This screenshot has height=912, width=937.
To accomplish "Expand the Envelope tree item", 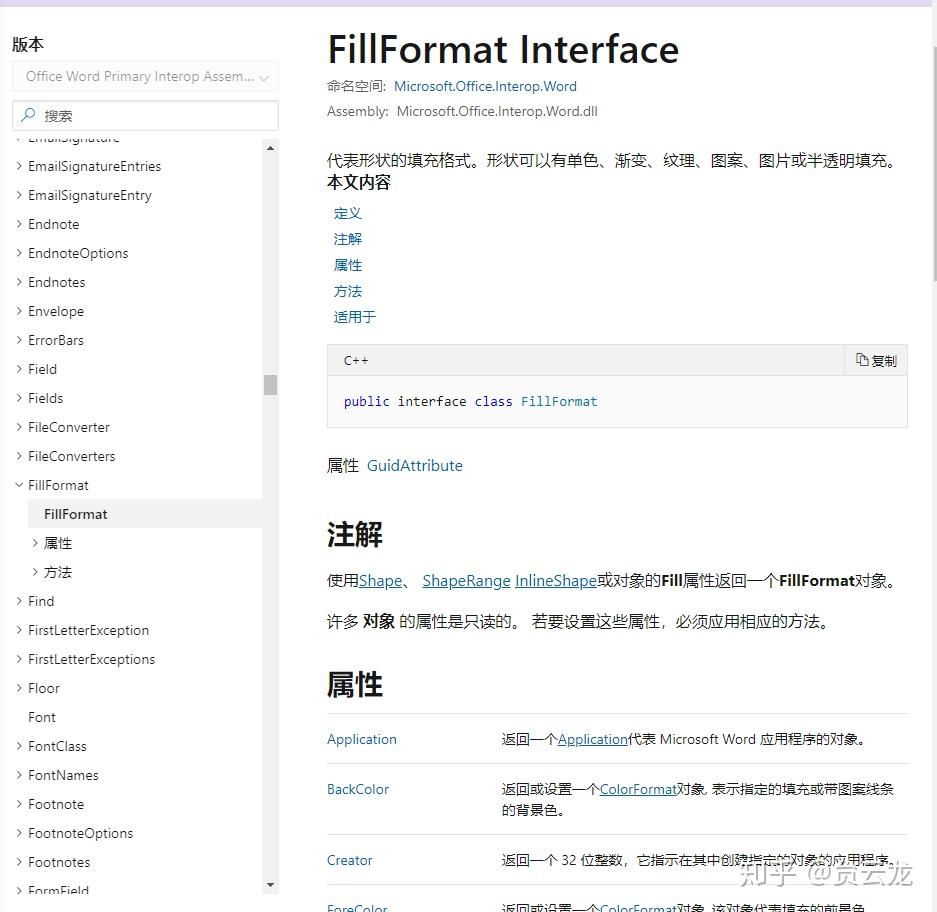I will 19,311.
